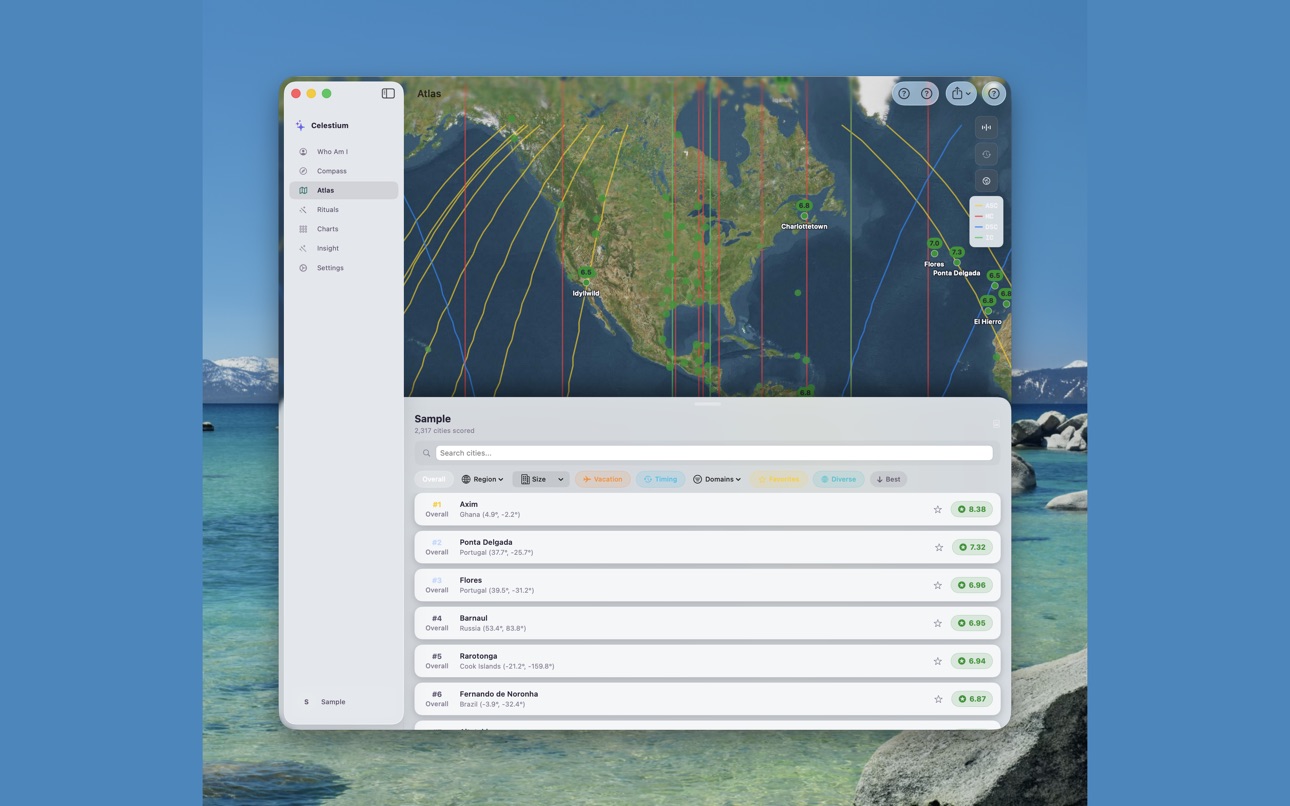Click the IC line in the legend
1290x806 pixels.
(986, 238)
